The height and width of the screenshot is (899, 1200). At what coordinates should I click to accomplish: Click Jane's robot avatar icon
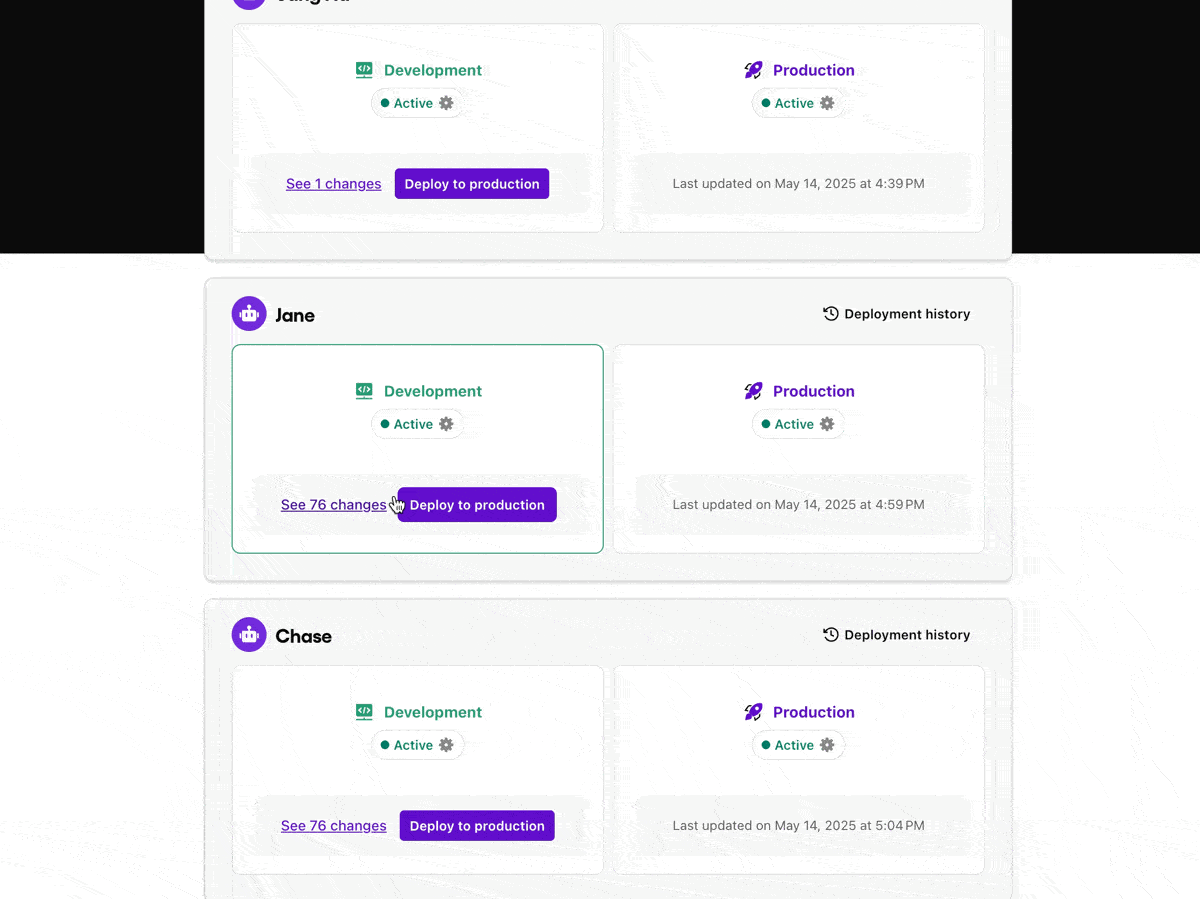coord(248,313)
